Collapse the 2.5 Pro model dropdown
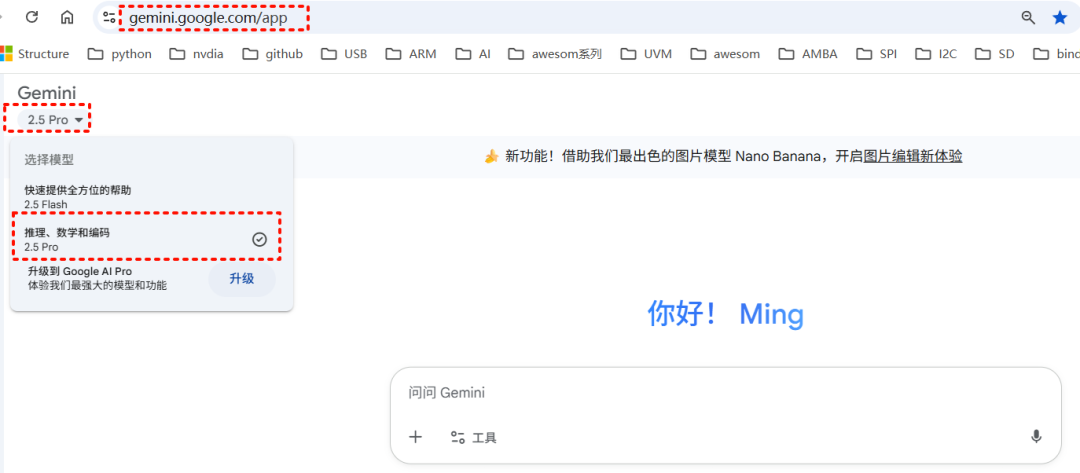 (x=54, y=120)
